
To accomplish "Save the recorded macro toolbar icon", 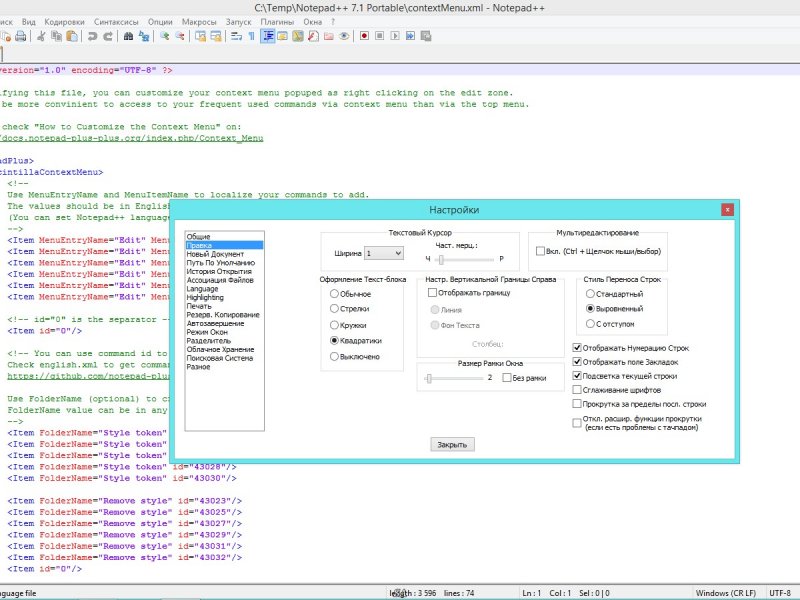I will coord(426,36).
